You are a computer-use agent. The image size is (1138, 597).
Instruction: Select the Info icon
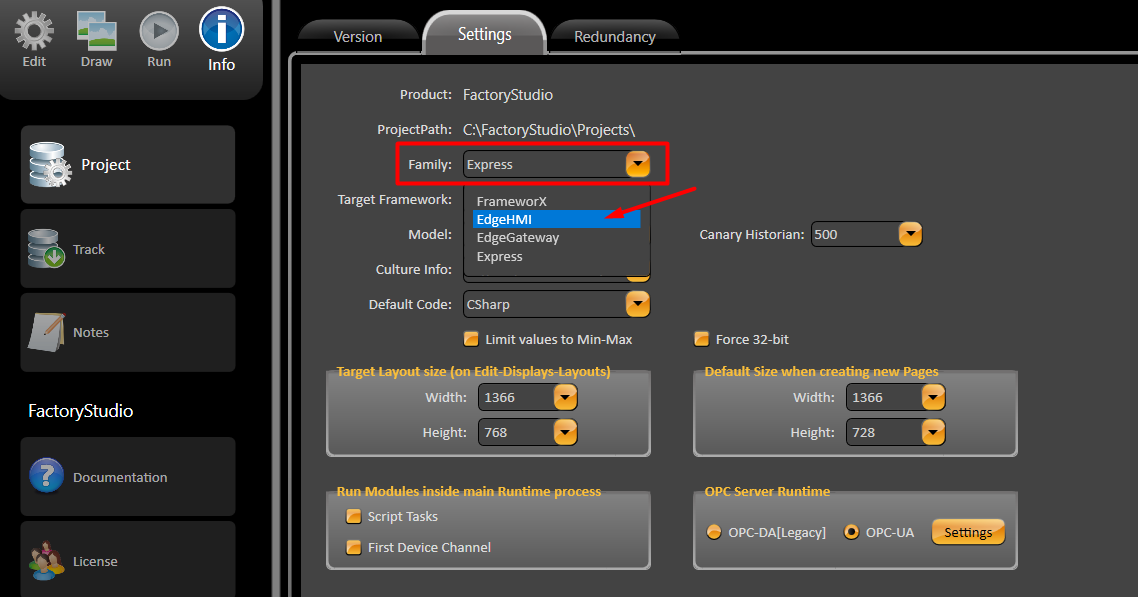coord(221,29)
